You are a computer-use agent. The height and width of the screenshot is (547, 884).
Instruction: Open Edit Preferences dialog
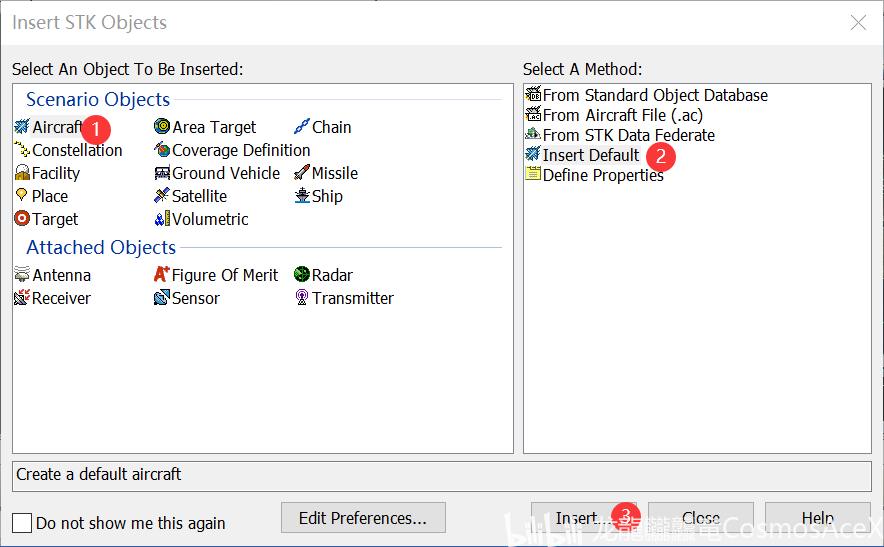pyautogui.click(x=363, y=518)
